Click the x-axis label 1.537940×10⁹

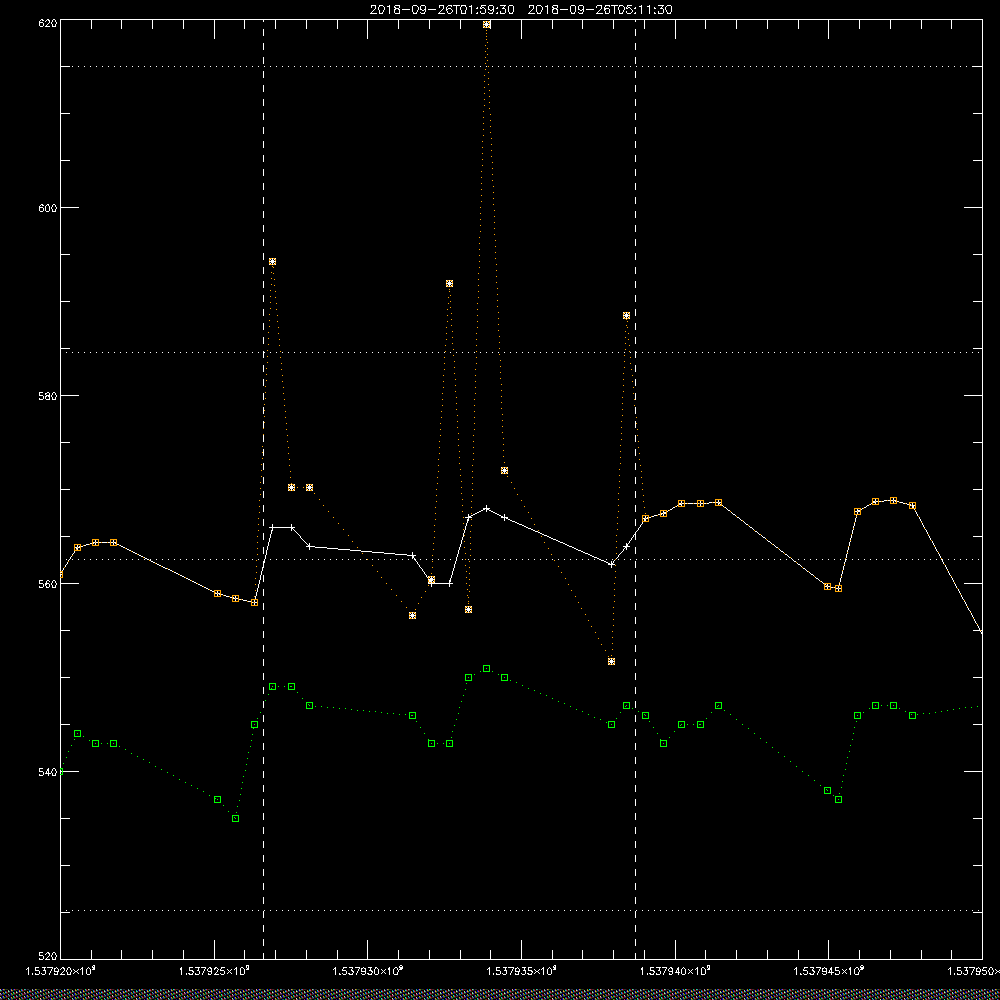point(675,971)
